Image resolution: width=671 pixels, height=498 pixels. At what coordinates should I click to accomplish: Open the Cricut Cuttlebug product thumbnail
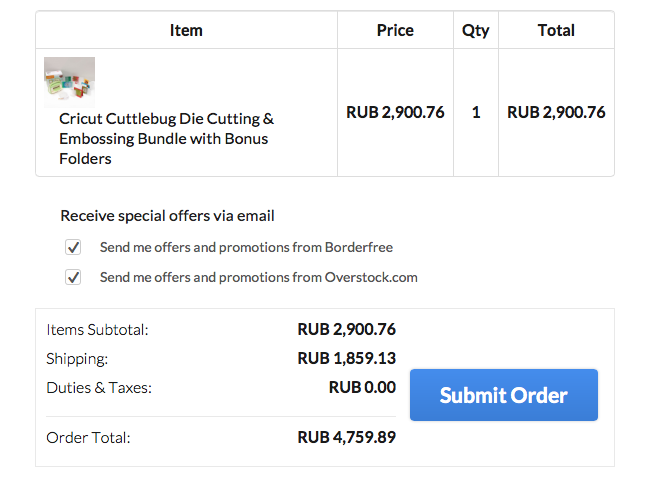(x=69, y=82)
